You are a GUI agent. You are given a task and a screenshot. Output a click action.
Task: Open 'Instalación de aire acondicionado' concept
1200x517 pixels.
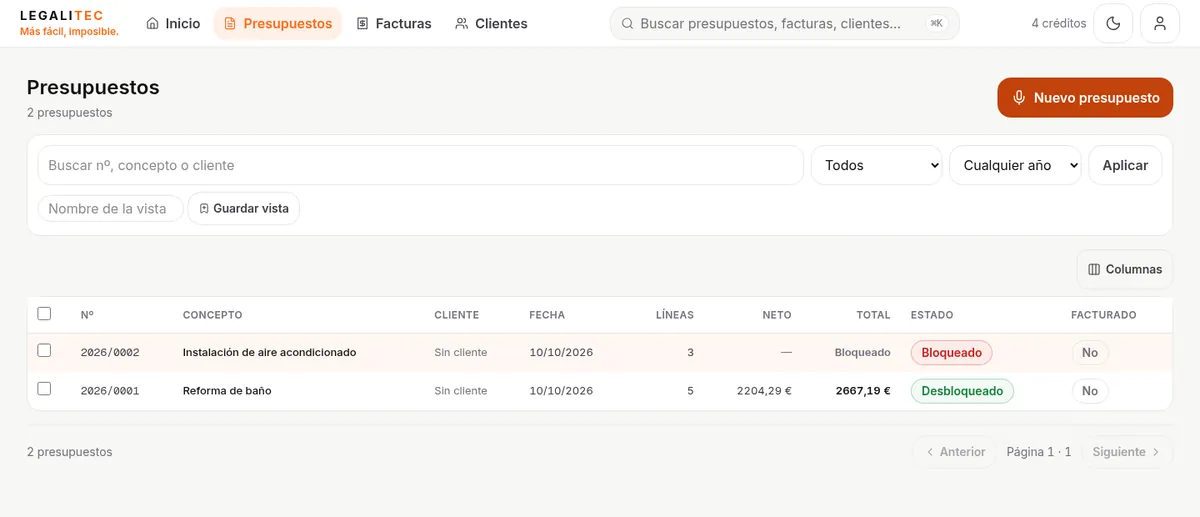pos(269,352)
